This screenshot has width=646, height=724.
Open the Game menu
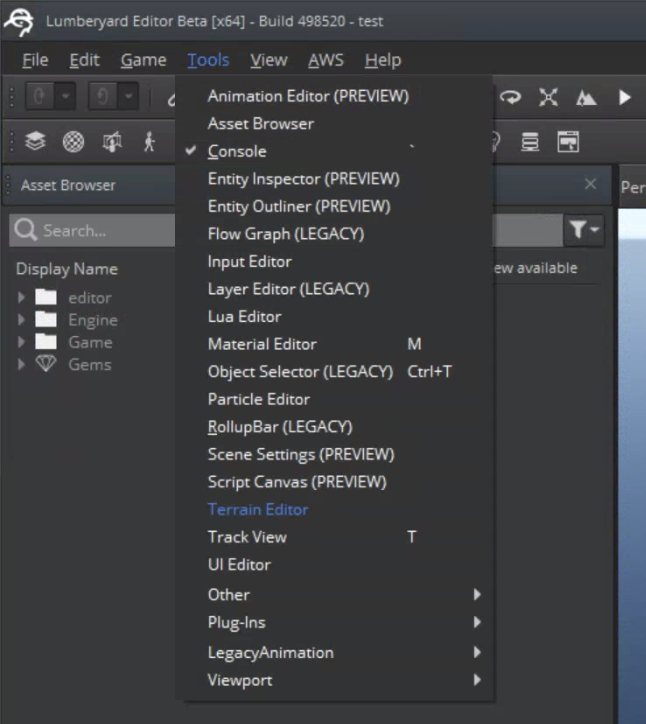[143, 60]
